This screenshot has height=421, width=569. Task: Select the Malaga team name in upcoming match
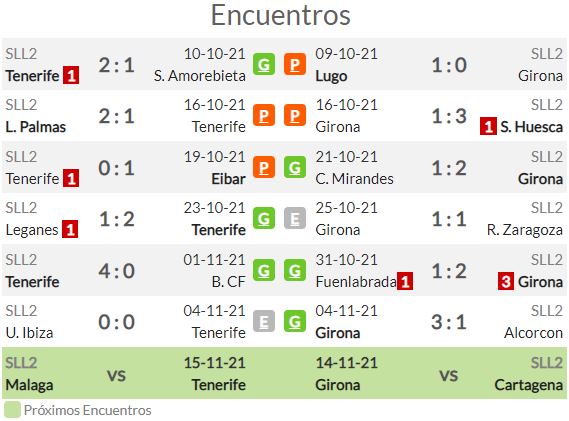29,385
